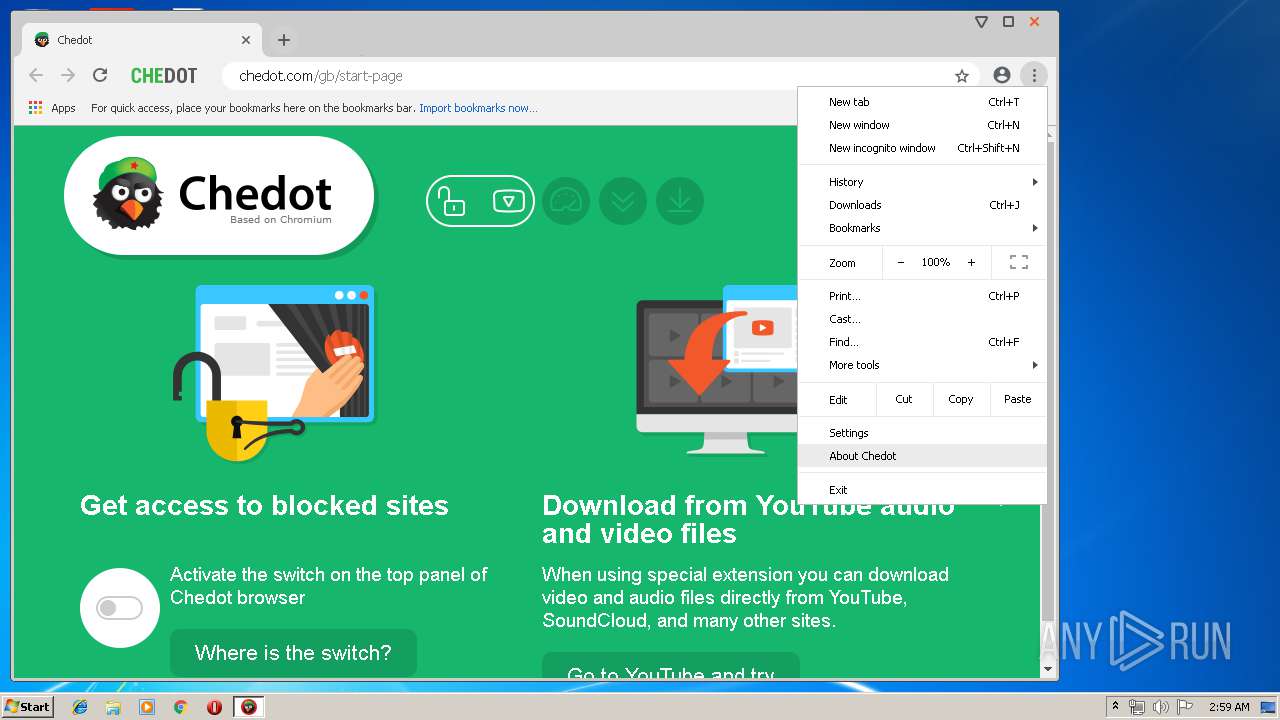Click Cut in the Edit row
Screen dimensions: 1280x720
(904, 399)
